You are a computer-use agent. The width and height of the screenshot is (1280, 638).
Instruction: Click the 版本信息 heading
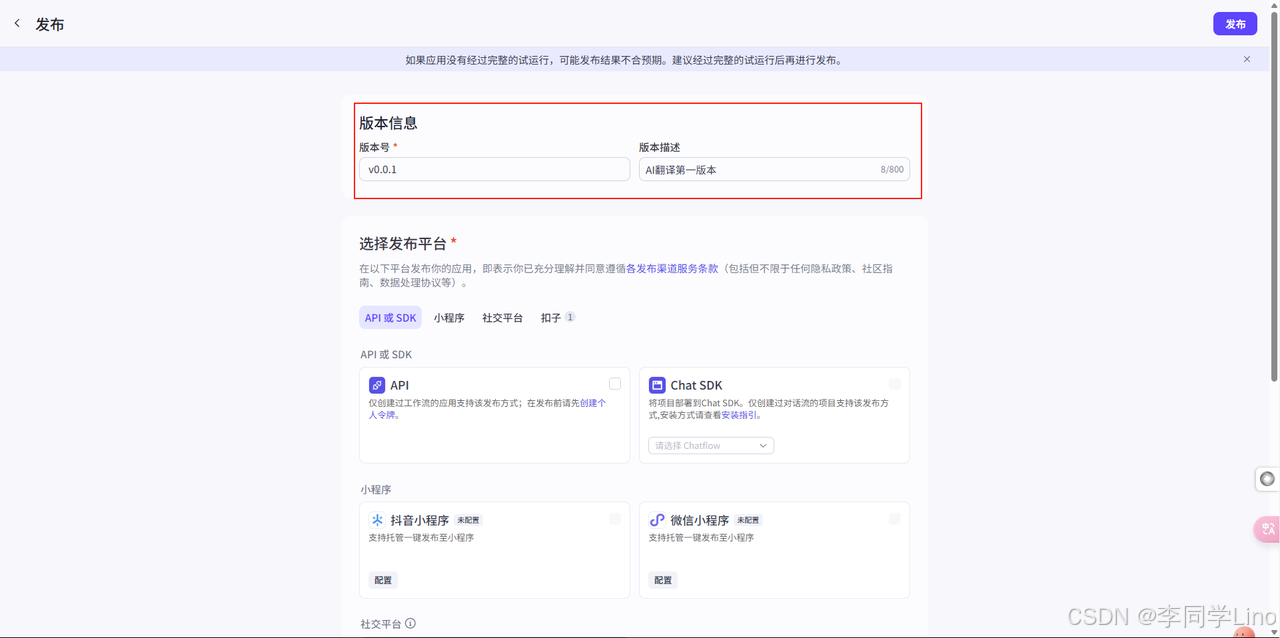(388, 123)
